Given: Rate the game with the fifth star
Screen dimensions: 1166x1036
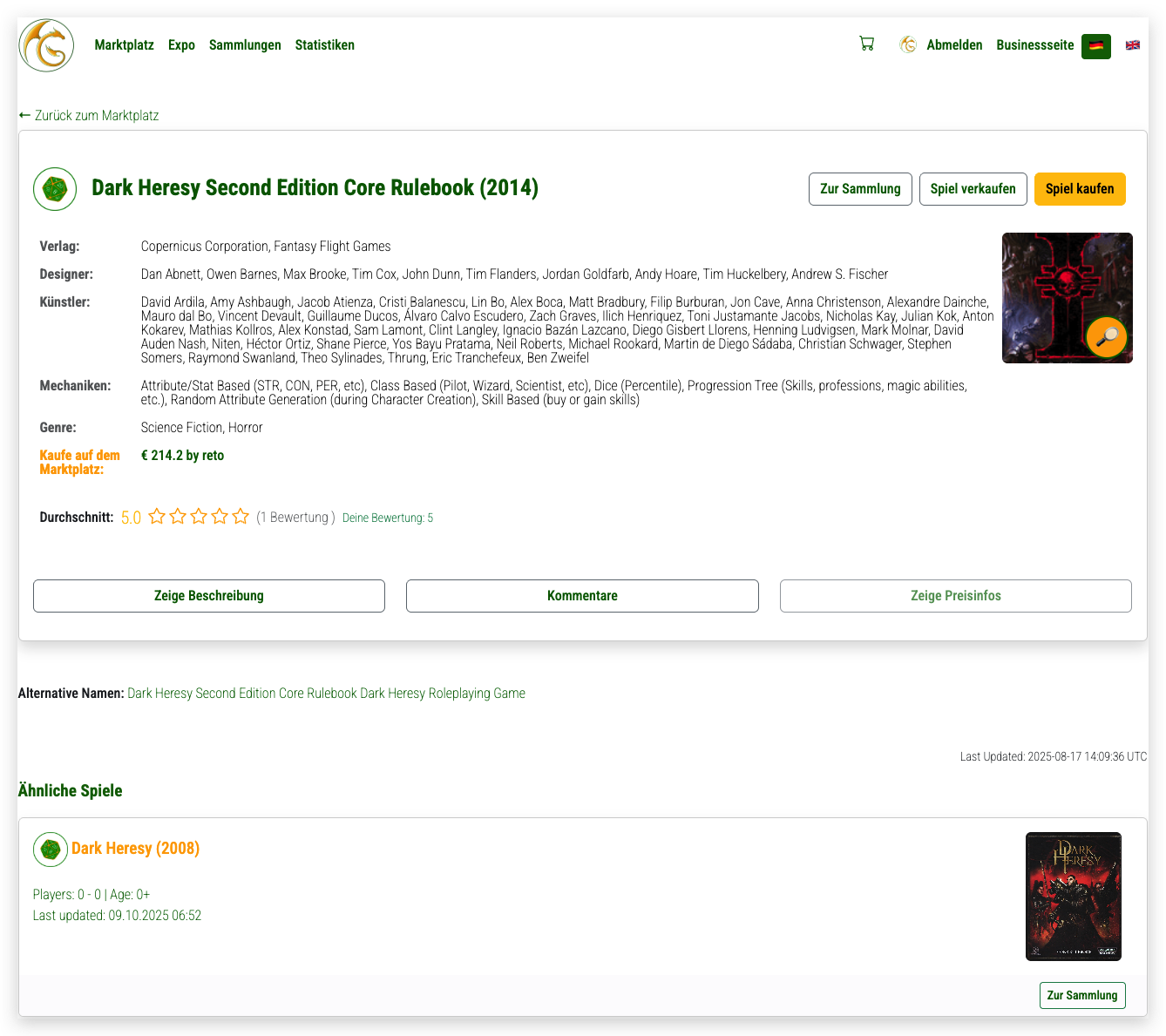Looking at the screenshot, I should tap(241, 517).
